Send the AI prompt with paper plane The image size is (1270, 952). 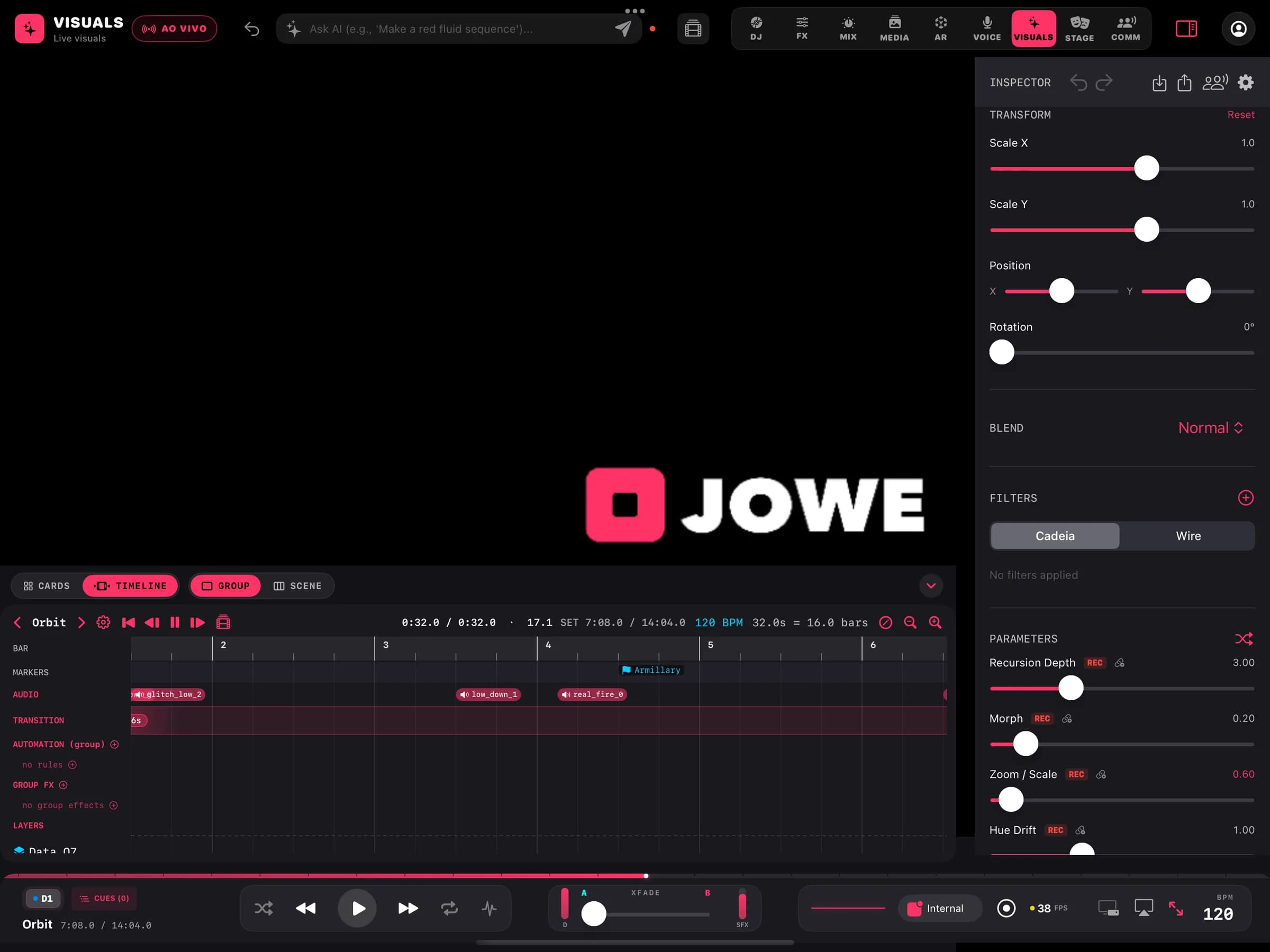pos(623,29)
